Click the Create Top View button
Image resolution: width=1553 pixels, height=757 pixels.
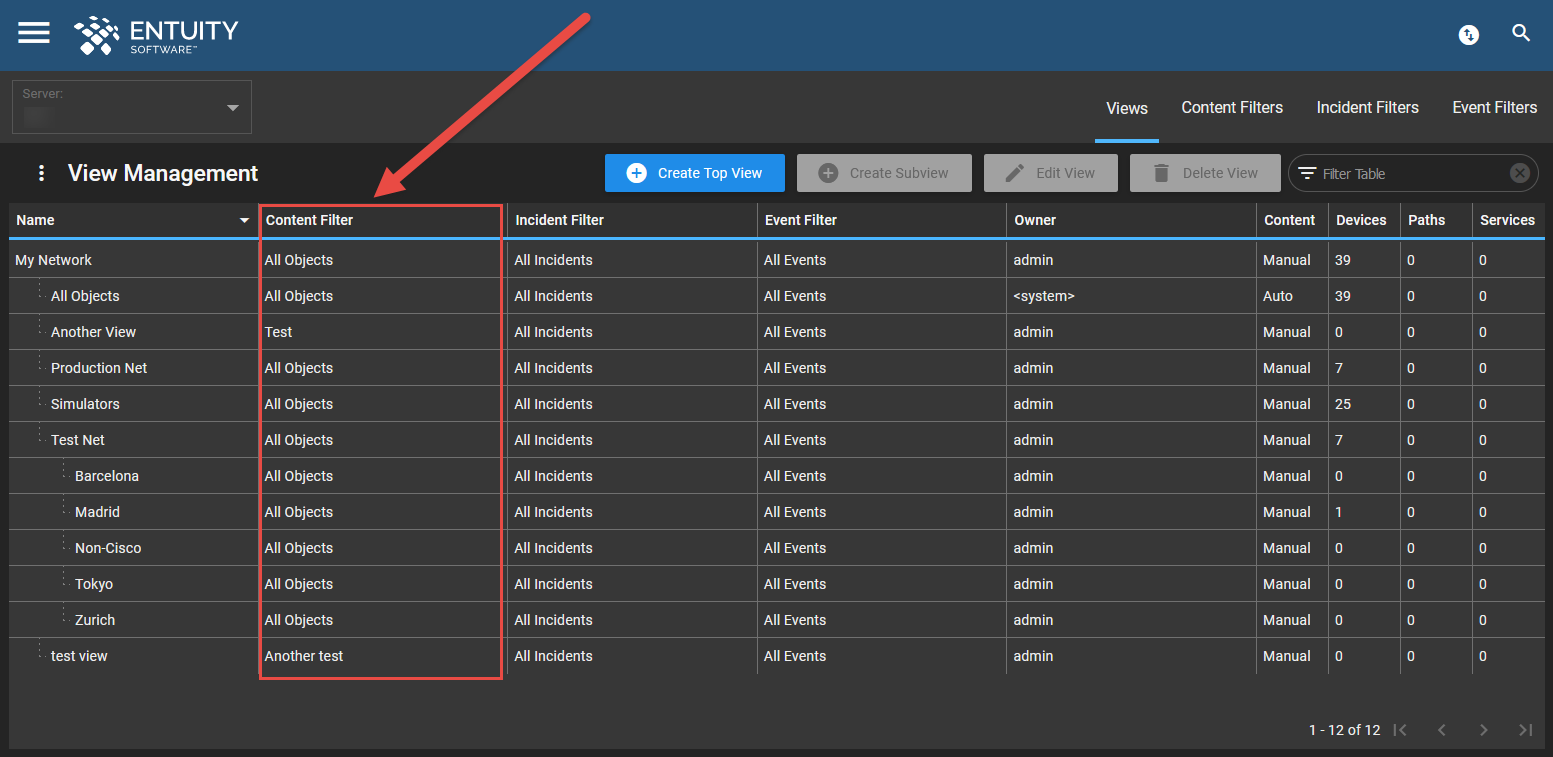click(x=694, y=173)
